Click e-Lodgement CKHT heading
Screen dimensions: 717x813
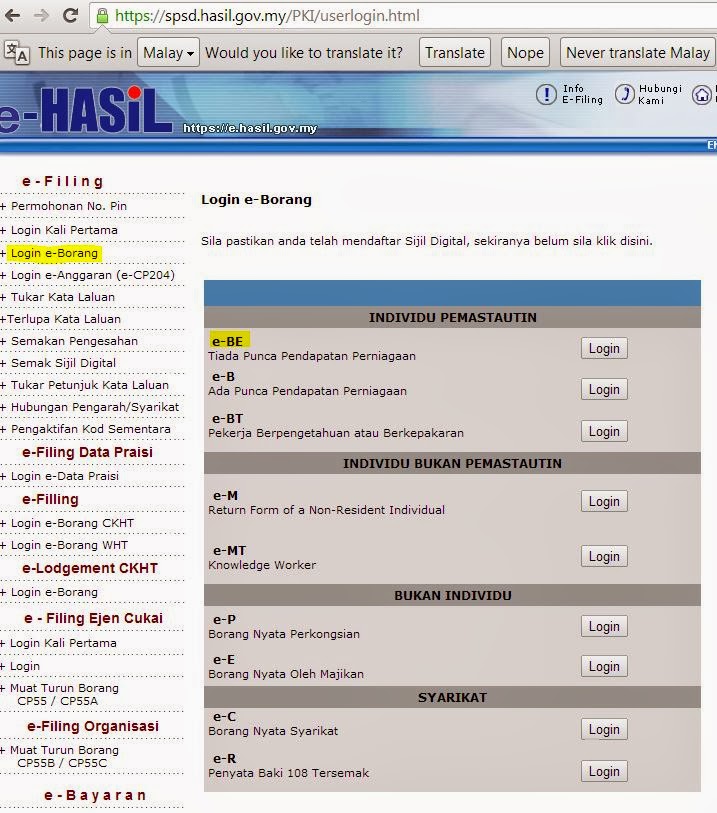[90, 568]
